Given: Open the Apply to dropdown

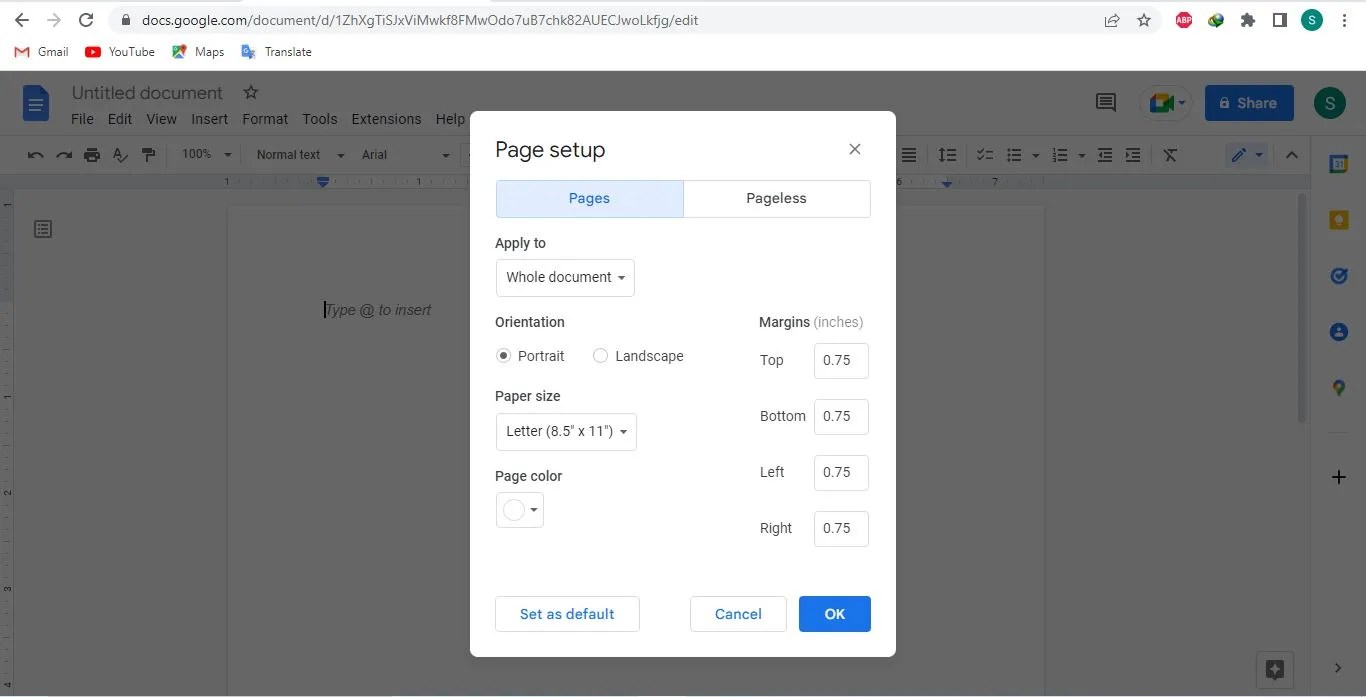Looking at the screenshot, I should pos(564,277).
